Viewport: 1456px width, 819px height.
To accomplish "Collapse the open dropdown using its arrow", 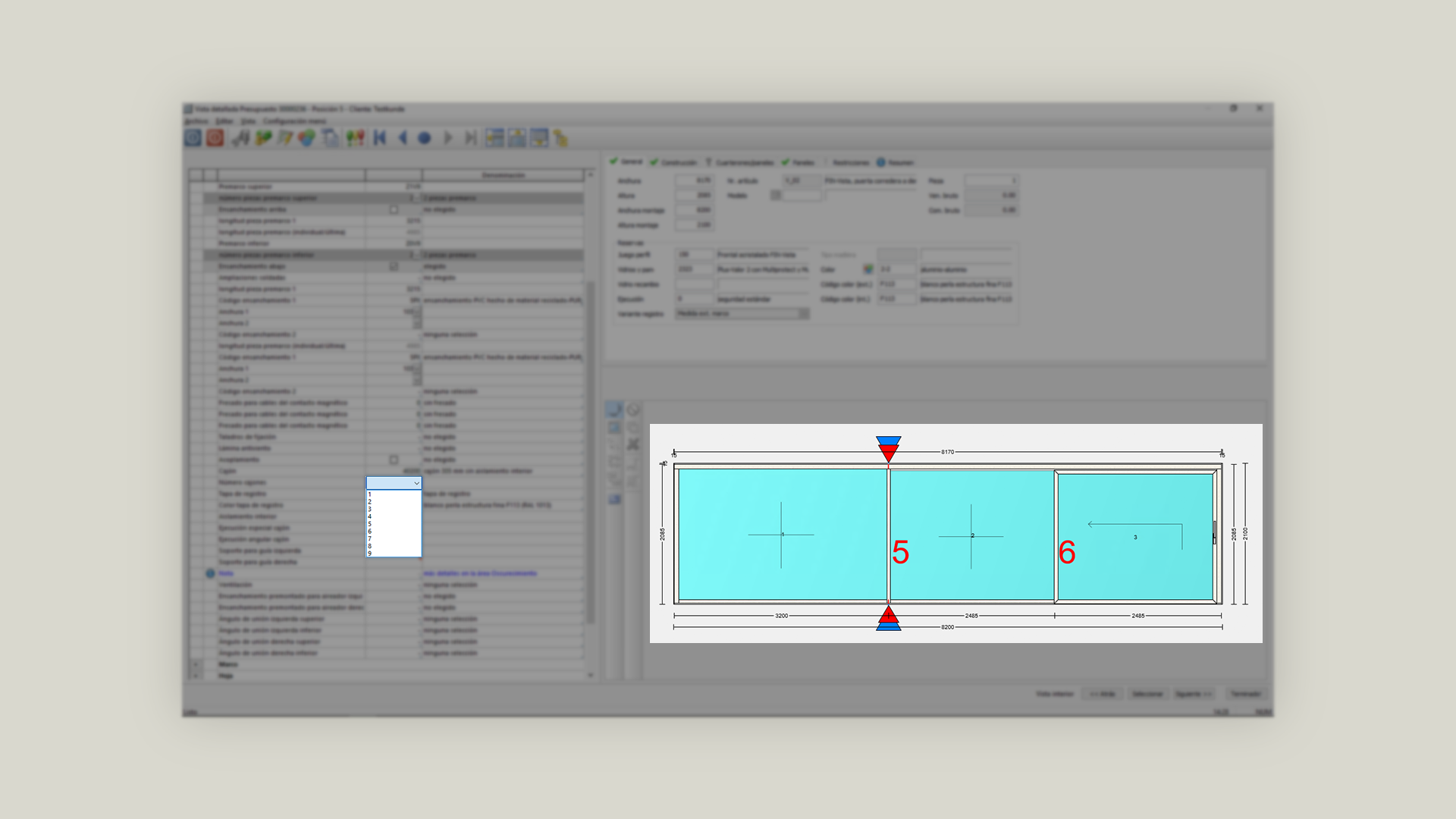I will click(x=416, y=483).
